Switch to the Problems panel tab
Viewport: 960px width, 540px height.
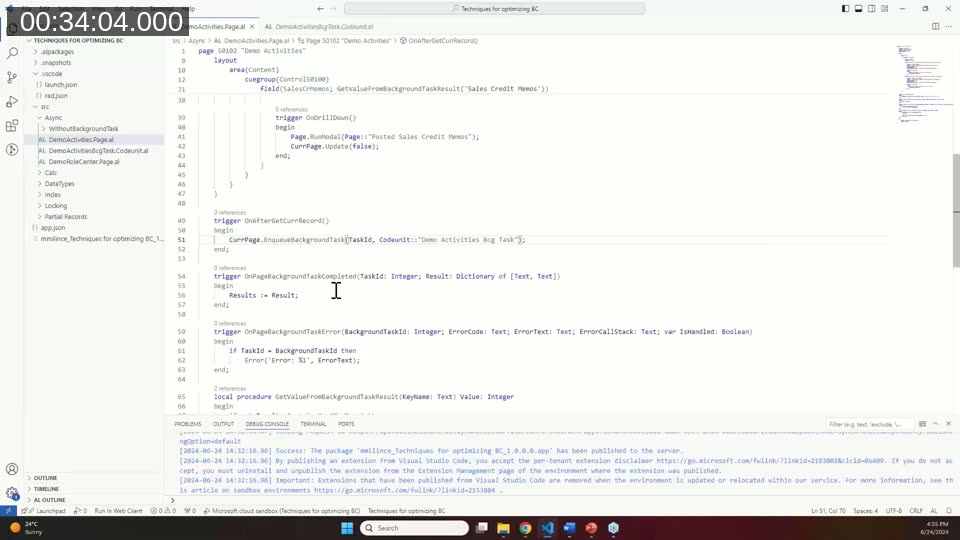[187, 424]
